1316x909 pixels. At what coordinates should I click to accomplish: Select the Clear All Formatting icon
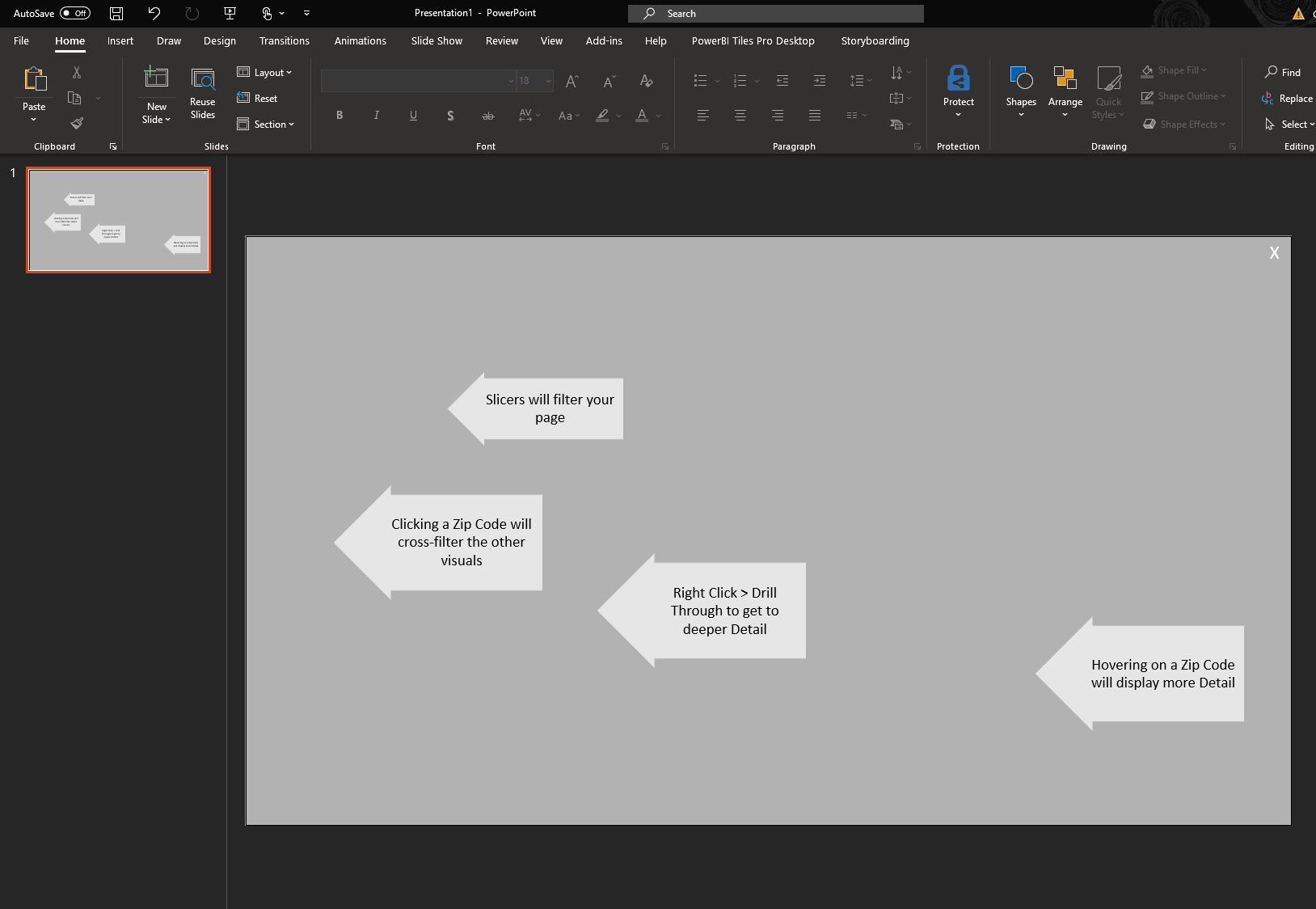point(646,80)
